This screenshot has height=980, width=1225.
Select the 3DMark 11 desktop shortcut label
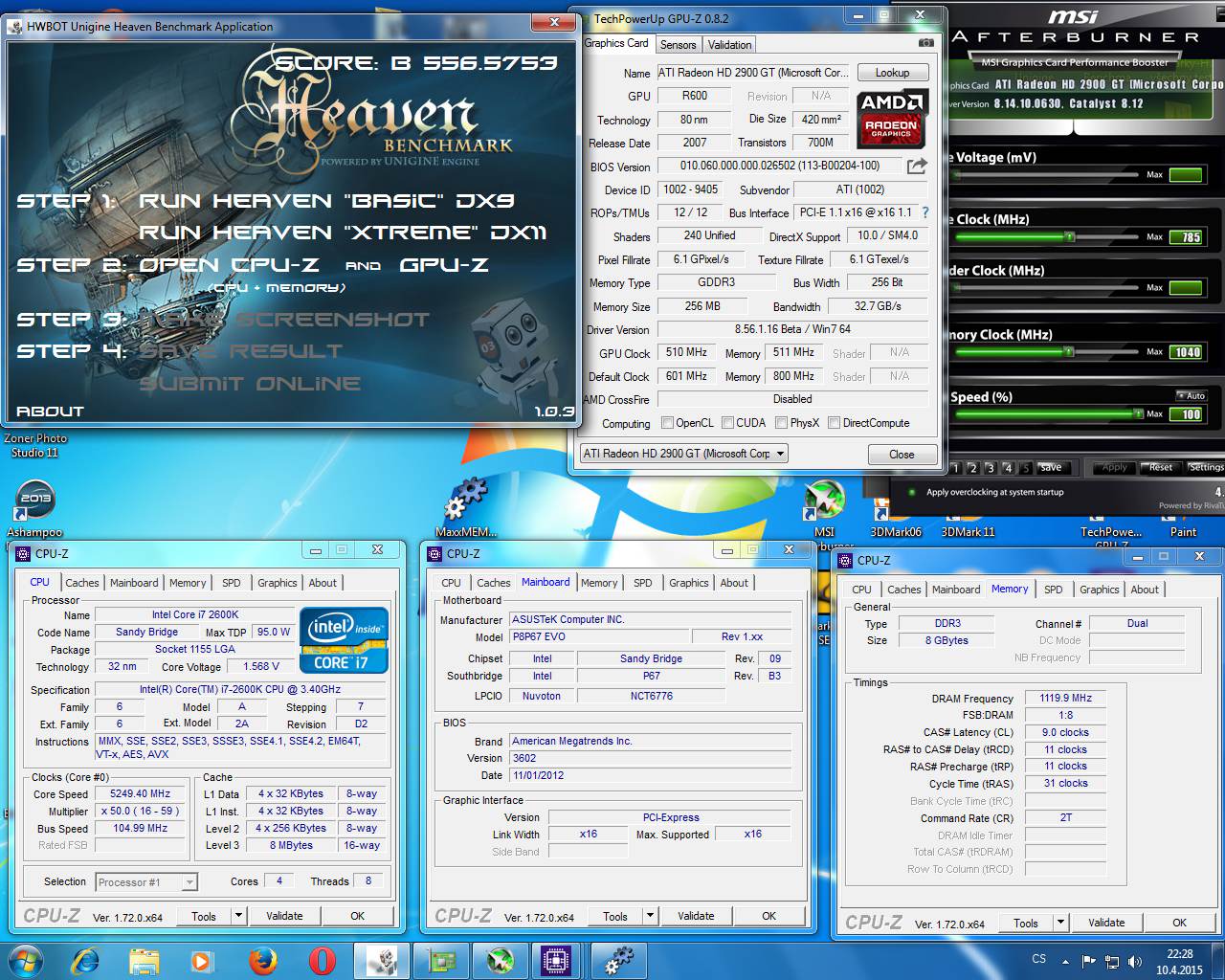tap(968, 532)
